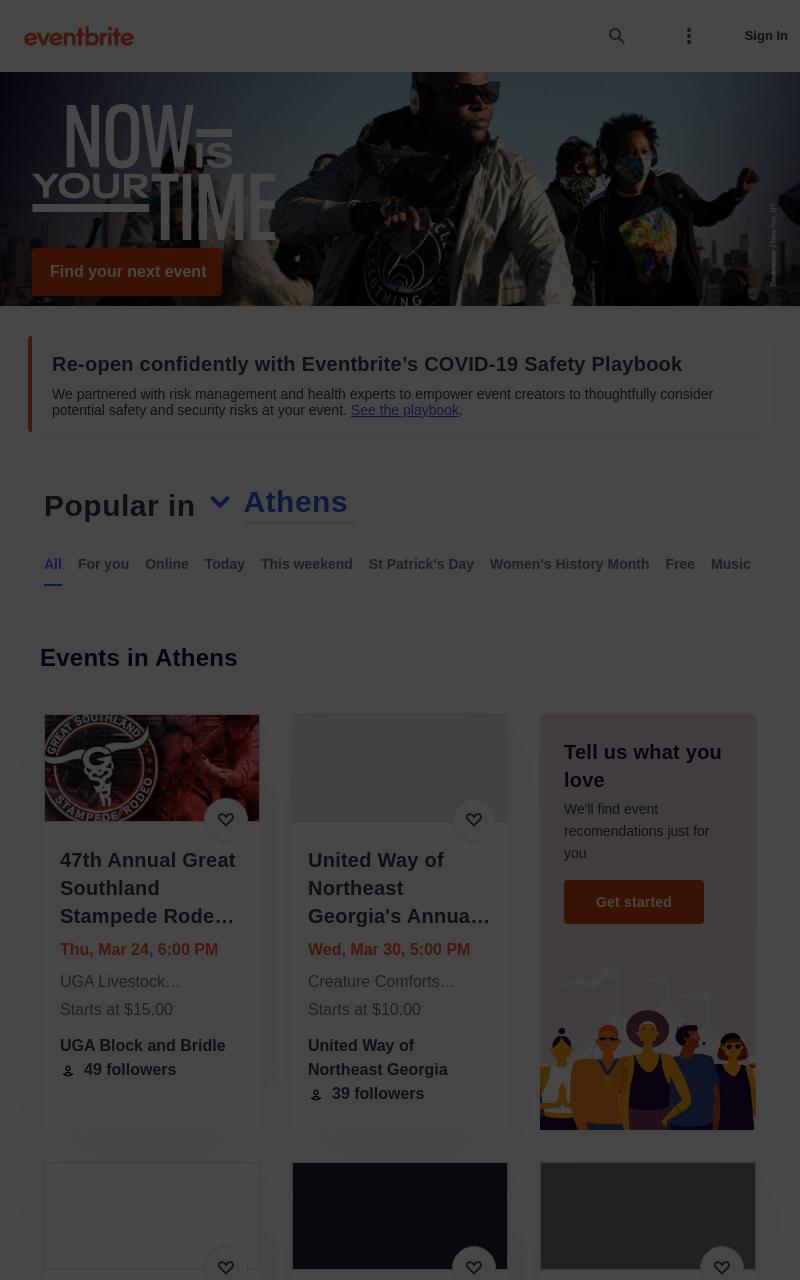This screenshot has width=800, height=1280.
Task: Favorite the bottom-middle dark event card
Action: 474,1266
